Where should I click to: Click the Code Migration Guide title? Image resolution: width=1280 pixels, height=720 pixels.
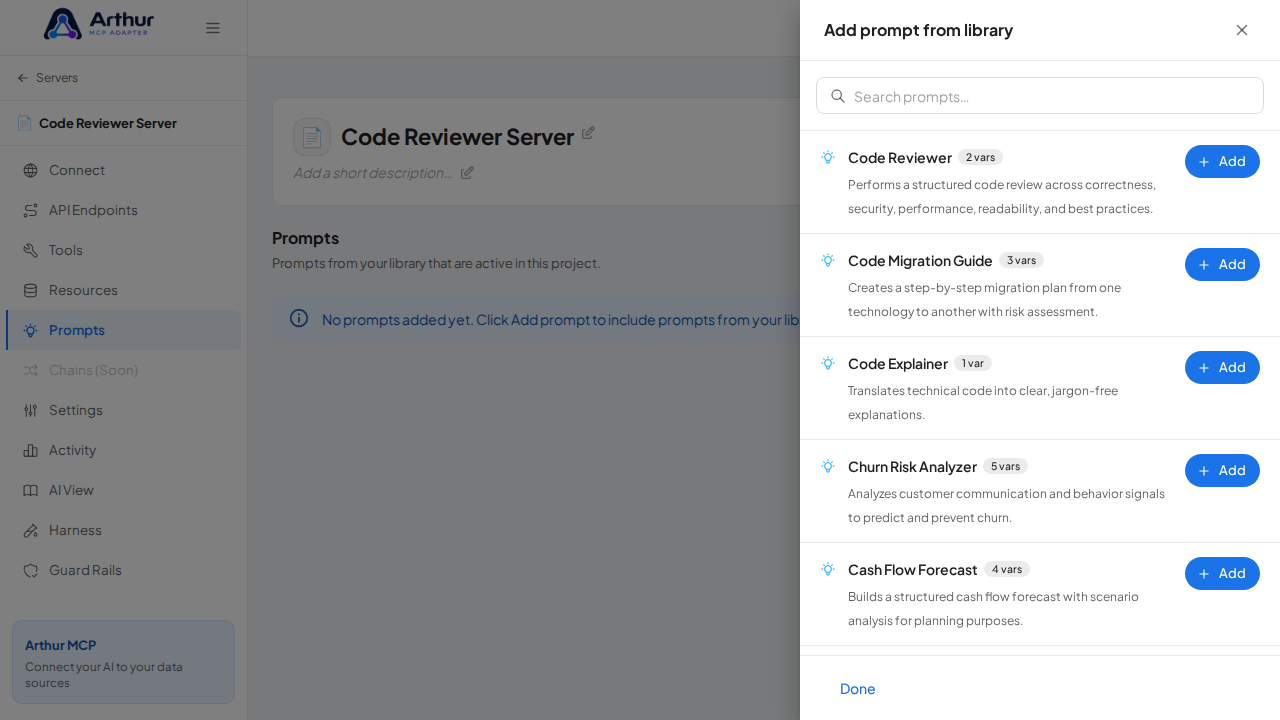pos(920,261)
